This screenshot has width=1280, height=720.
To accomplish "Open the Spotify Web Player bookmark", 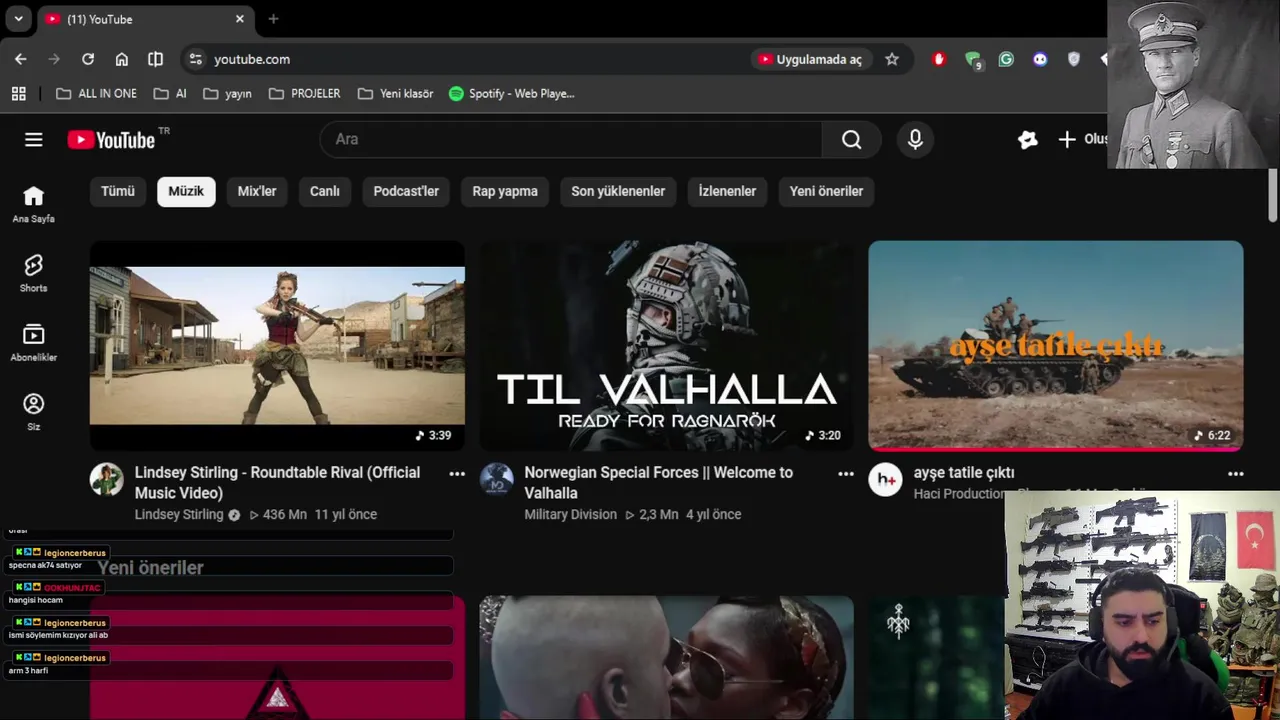I will (512, 93).
